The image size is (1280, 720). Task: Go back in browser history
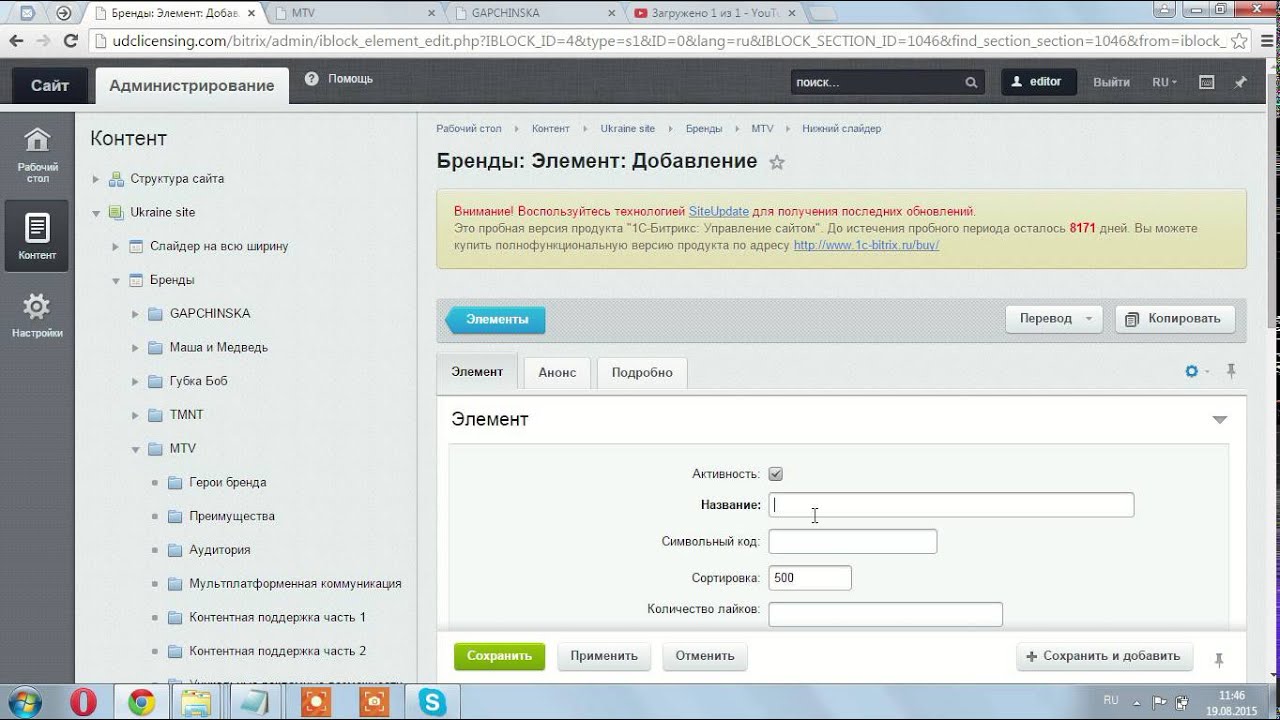[15, 41]
